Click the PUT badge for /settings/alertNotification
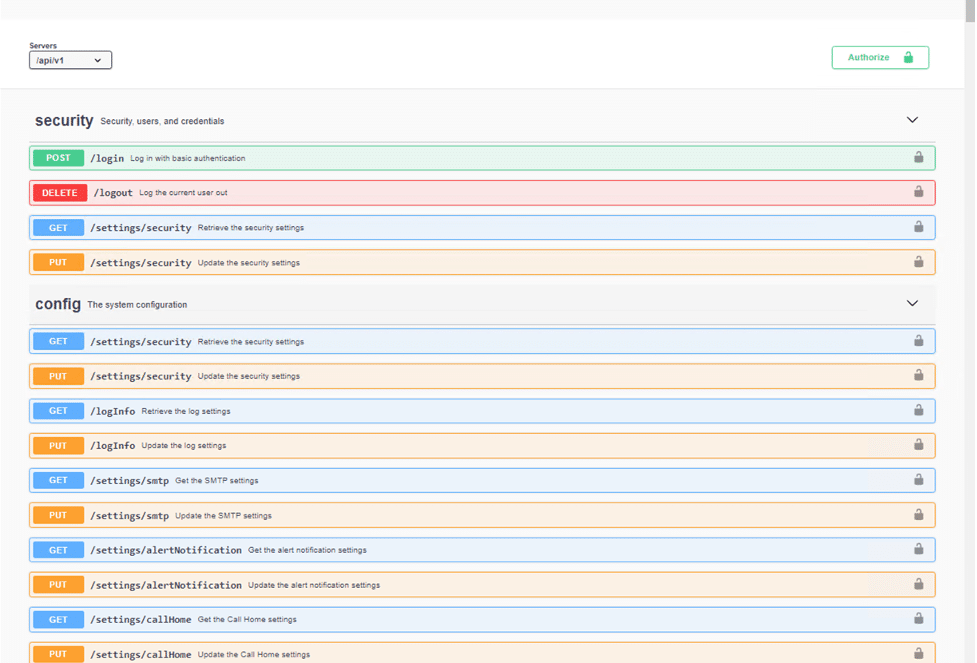 [58, 584]
